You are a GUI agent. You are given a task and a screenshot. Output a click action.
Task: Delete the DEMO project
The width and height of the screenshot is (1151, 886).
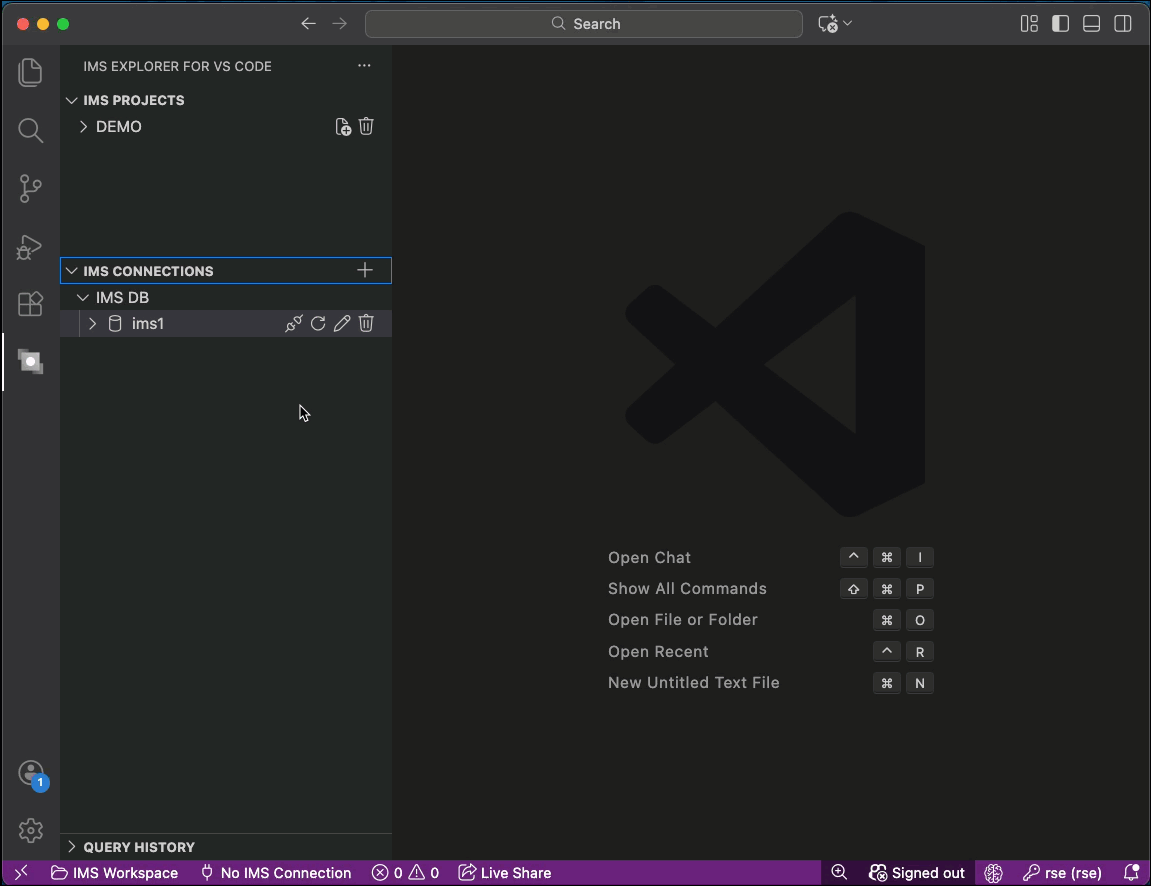coord(366,127)
